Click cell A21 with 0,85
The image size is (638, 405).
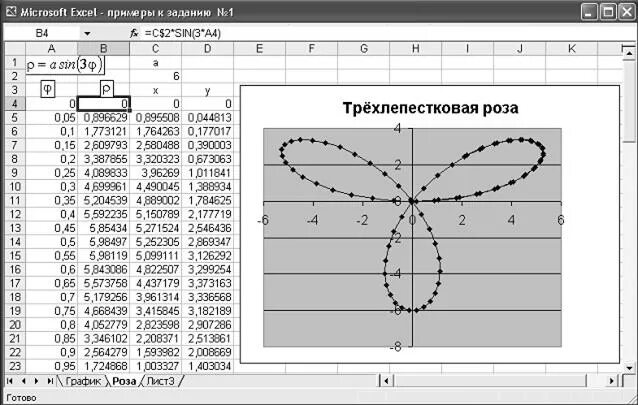pos(51,338)
